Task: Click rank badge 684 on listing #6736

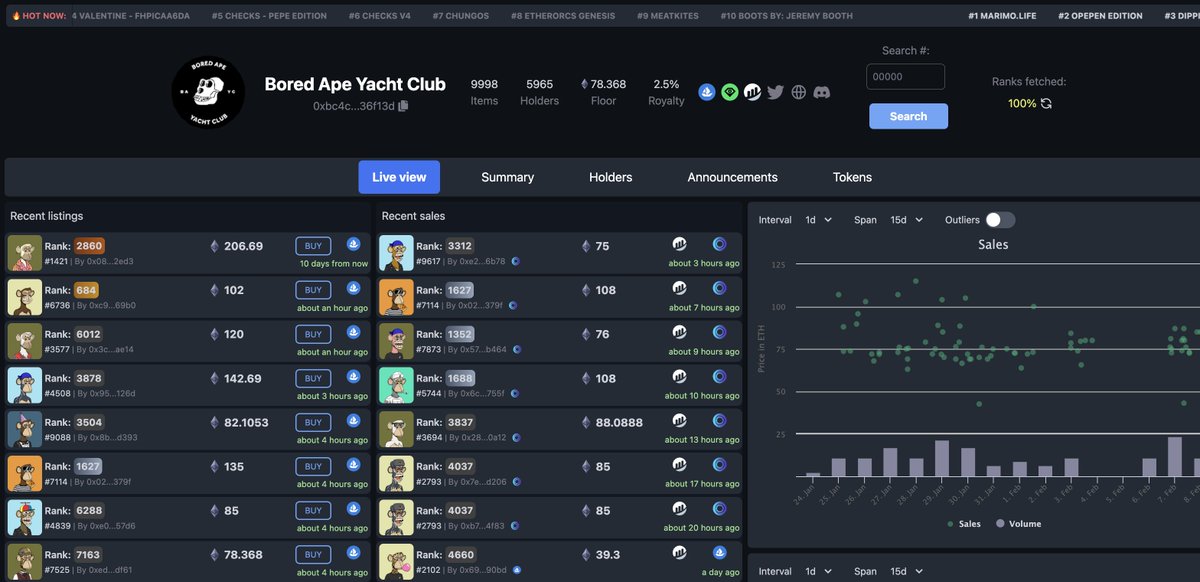Action: [x=86, y=290]
